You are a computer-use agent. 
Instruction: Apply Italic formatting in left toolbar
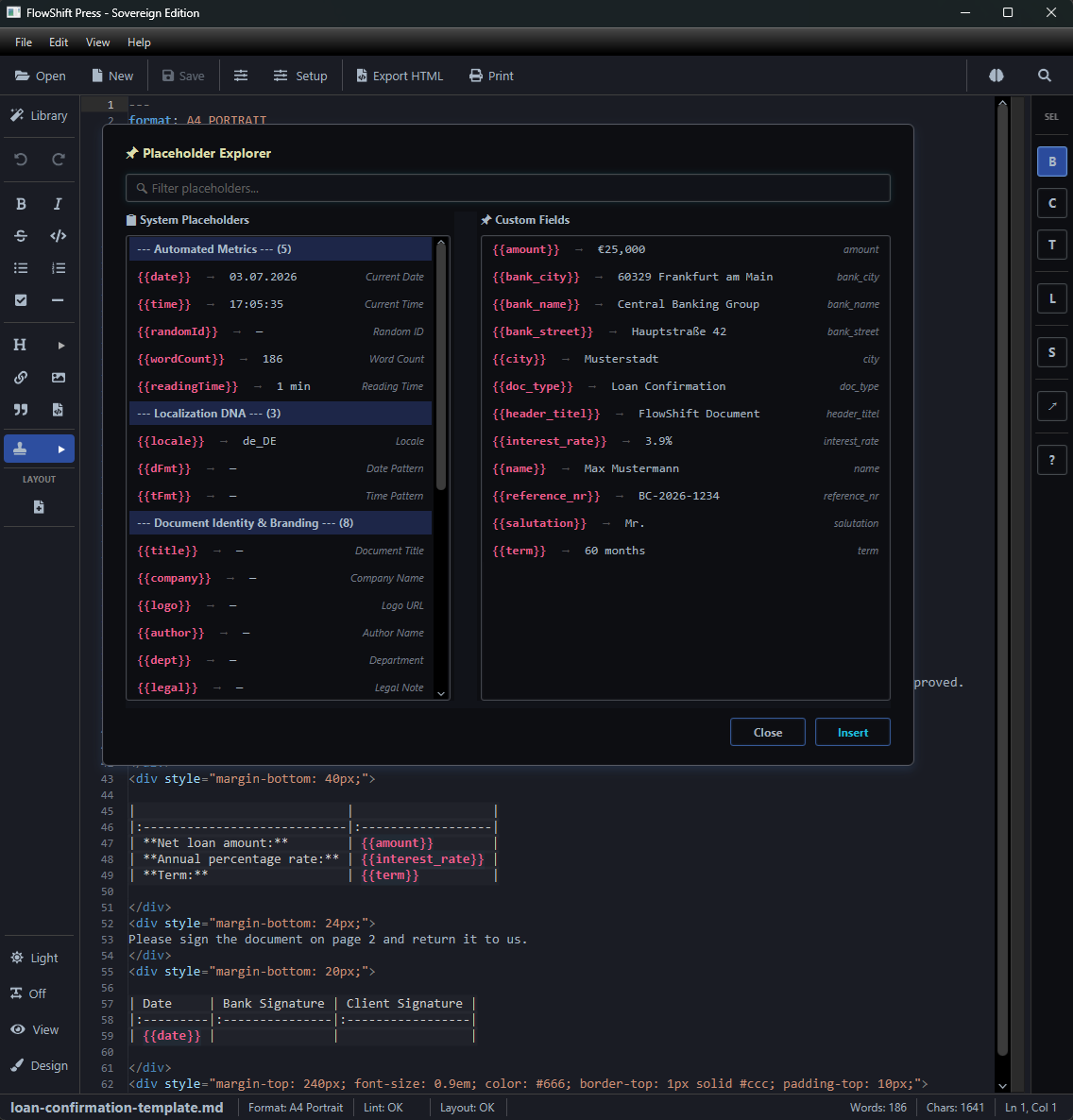click(x=58, y=204)
